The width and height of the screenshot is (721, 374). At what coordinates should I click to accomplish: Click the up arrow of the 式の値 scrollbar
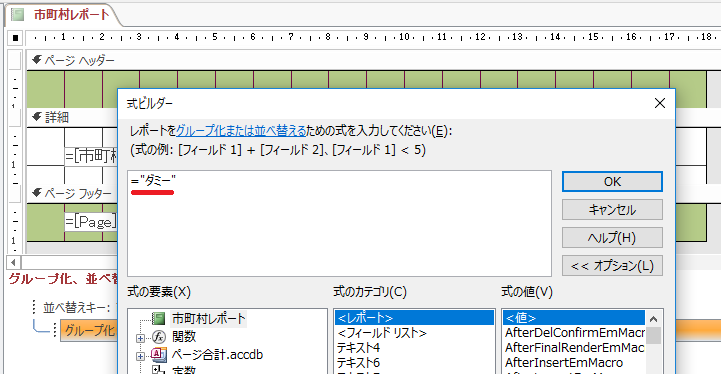coord(653,318)
